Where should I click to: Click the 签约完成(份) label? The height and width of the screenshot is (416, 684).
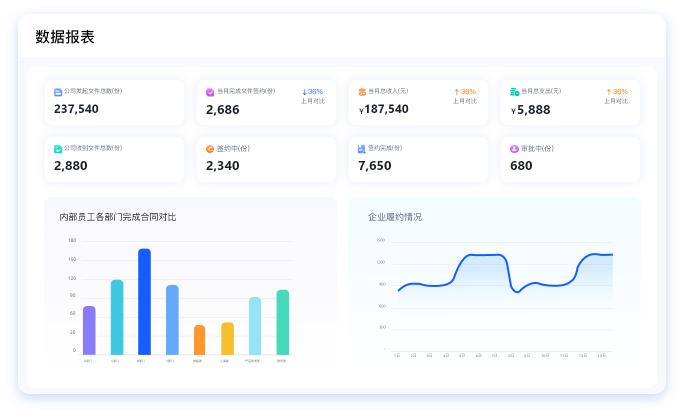pos(385,148)
